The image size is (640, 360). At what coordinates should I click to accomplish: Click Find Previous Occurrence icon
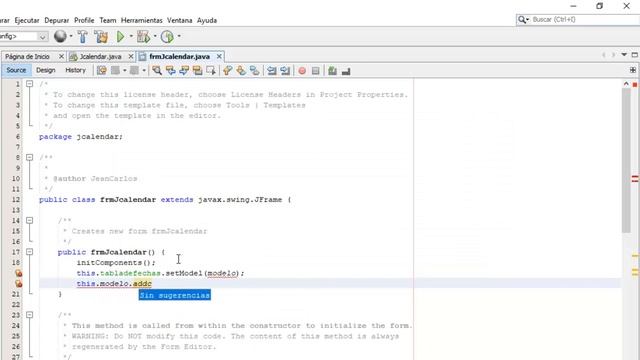(171, 71)
